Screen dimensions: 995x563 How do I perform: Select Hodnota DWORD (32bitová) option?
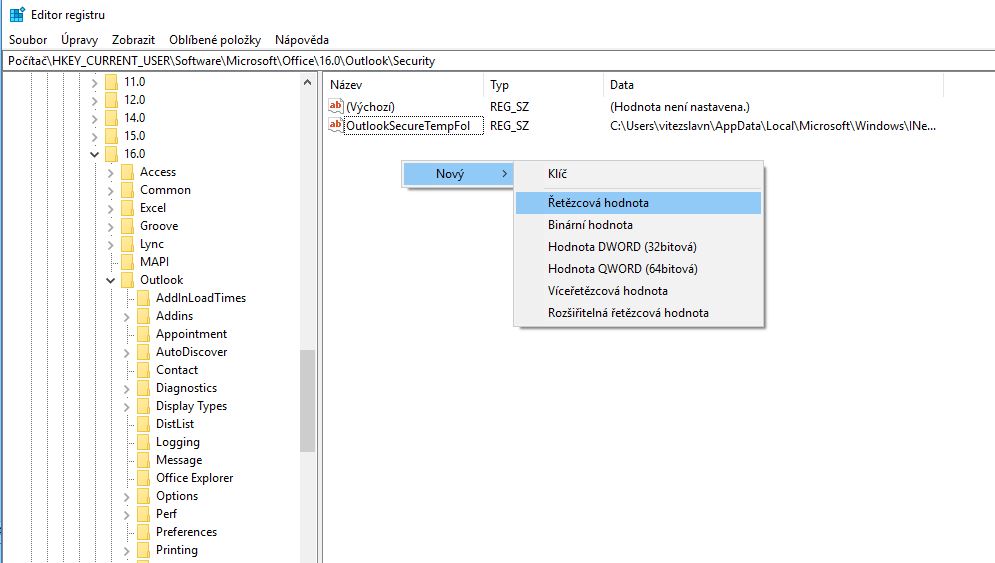[622, 247]
